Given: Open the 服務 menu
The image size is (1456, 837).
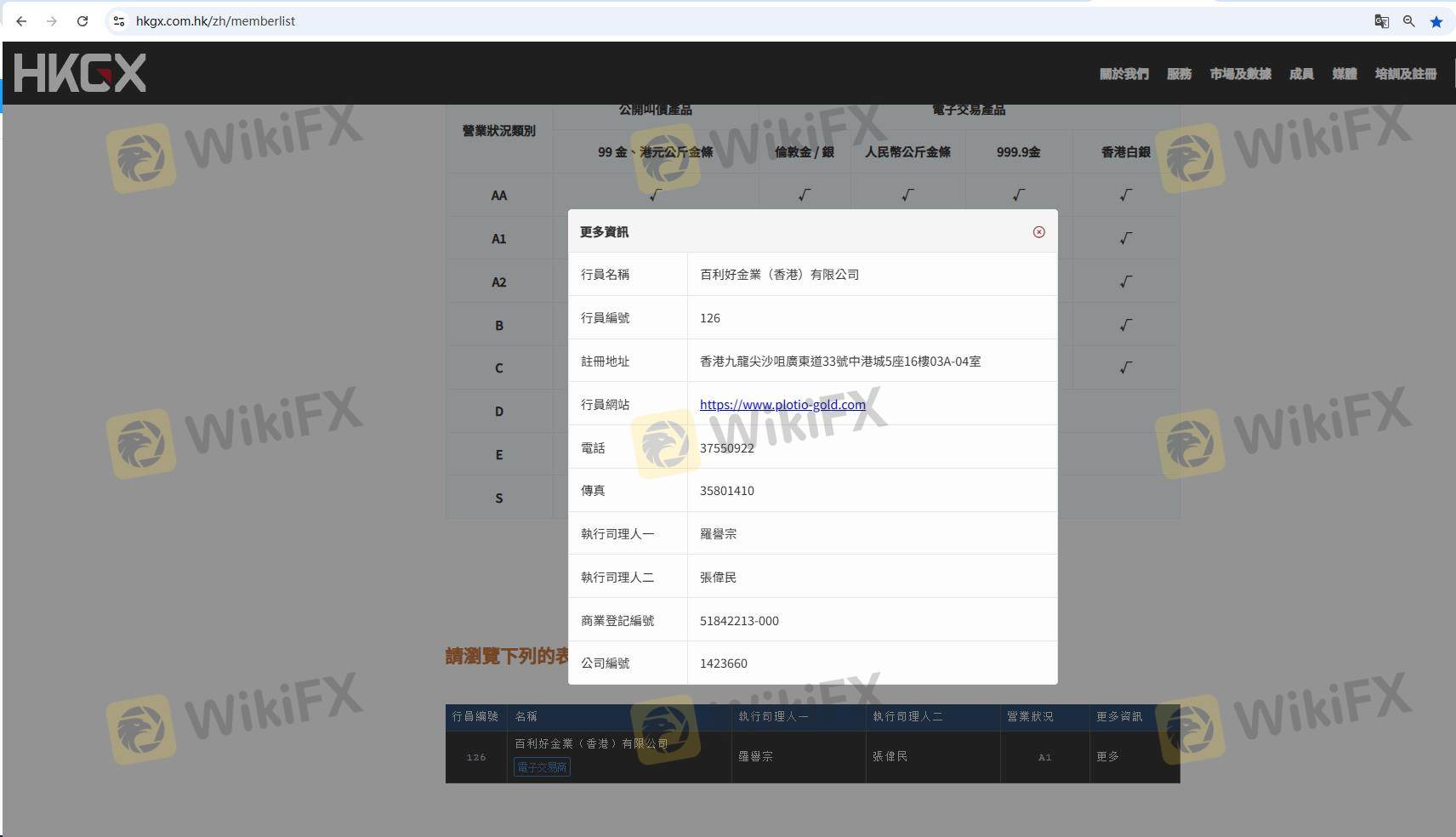Looking at the screenshot, I should pyautogui.click(x=1179, y=74).
